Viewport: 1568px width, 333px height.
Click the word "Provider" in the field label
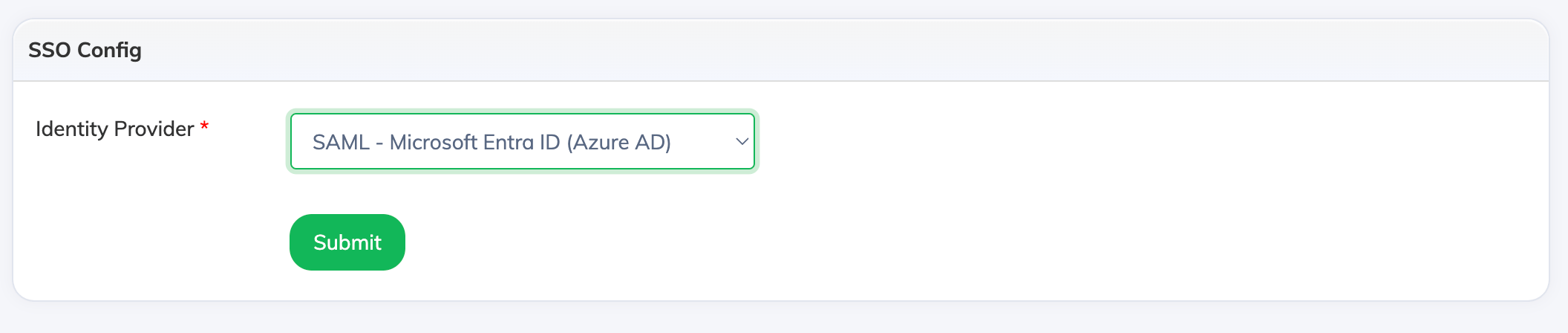coord(154,129)
